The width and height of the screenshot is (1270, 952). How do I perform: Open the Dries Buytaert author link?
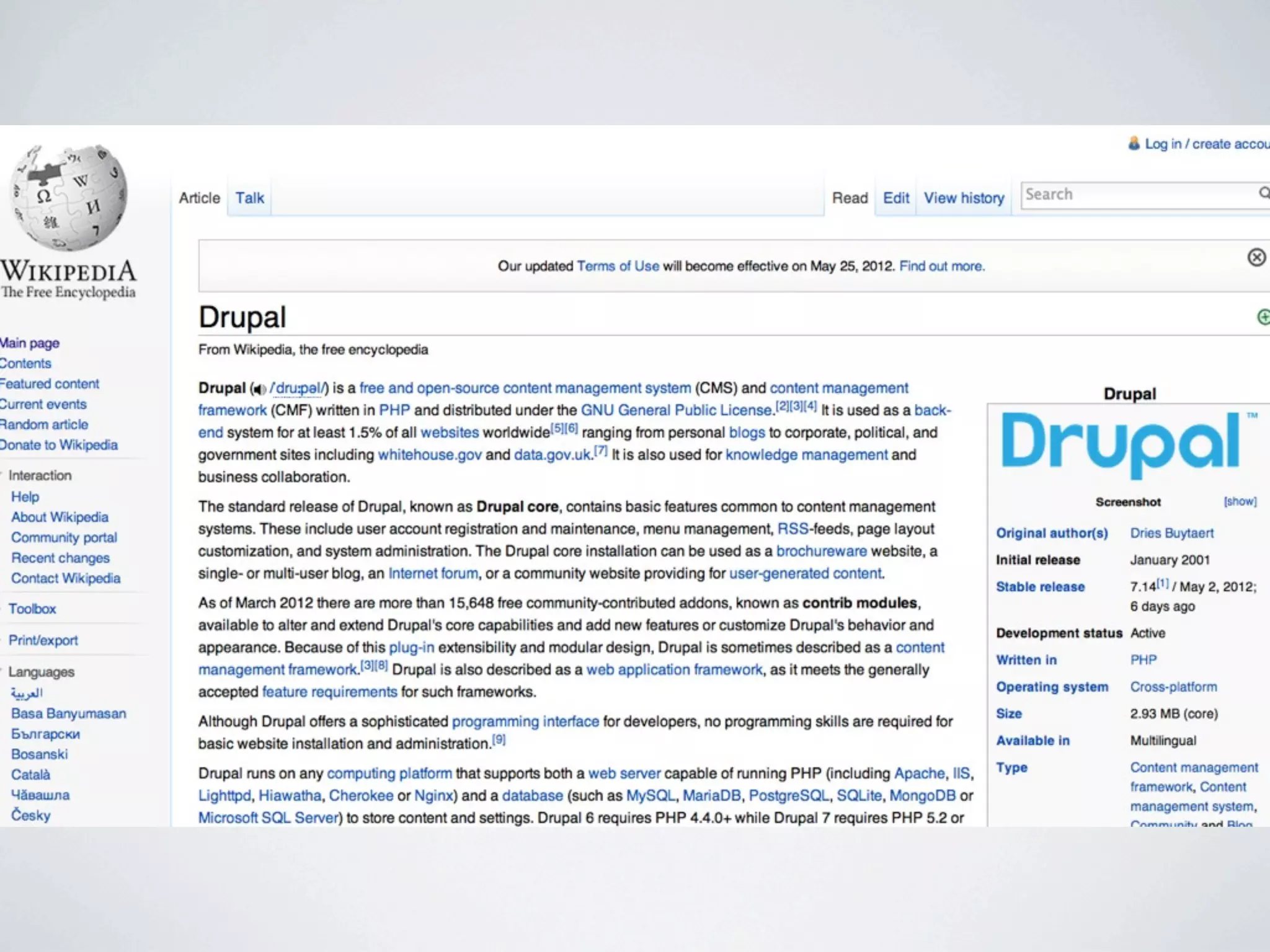pos(1171,533)
